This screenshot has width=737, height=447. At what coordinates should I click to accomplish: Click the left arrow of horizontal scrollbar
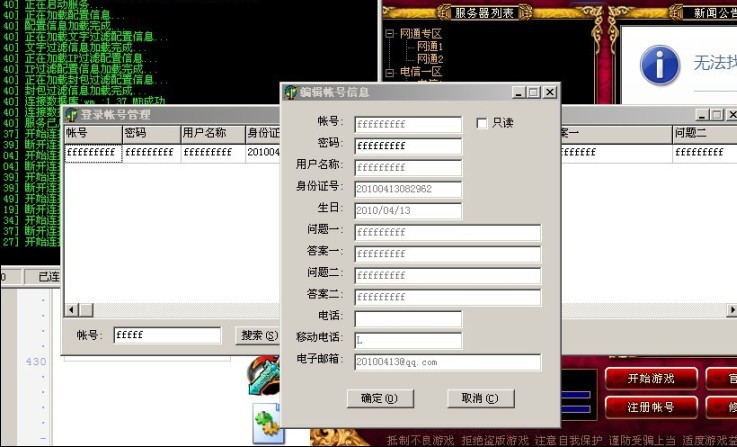click(71, 309)
